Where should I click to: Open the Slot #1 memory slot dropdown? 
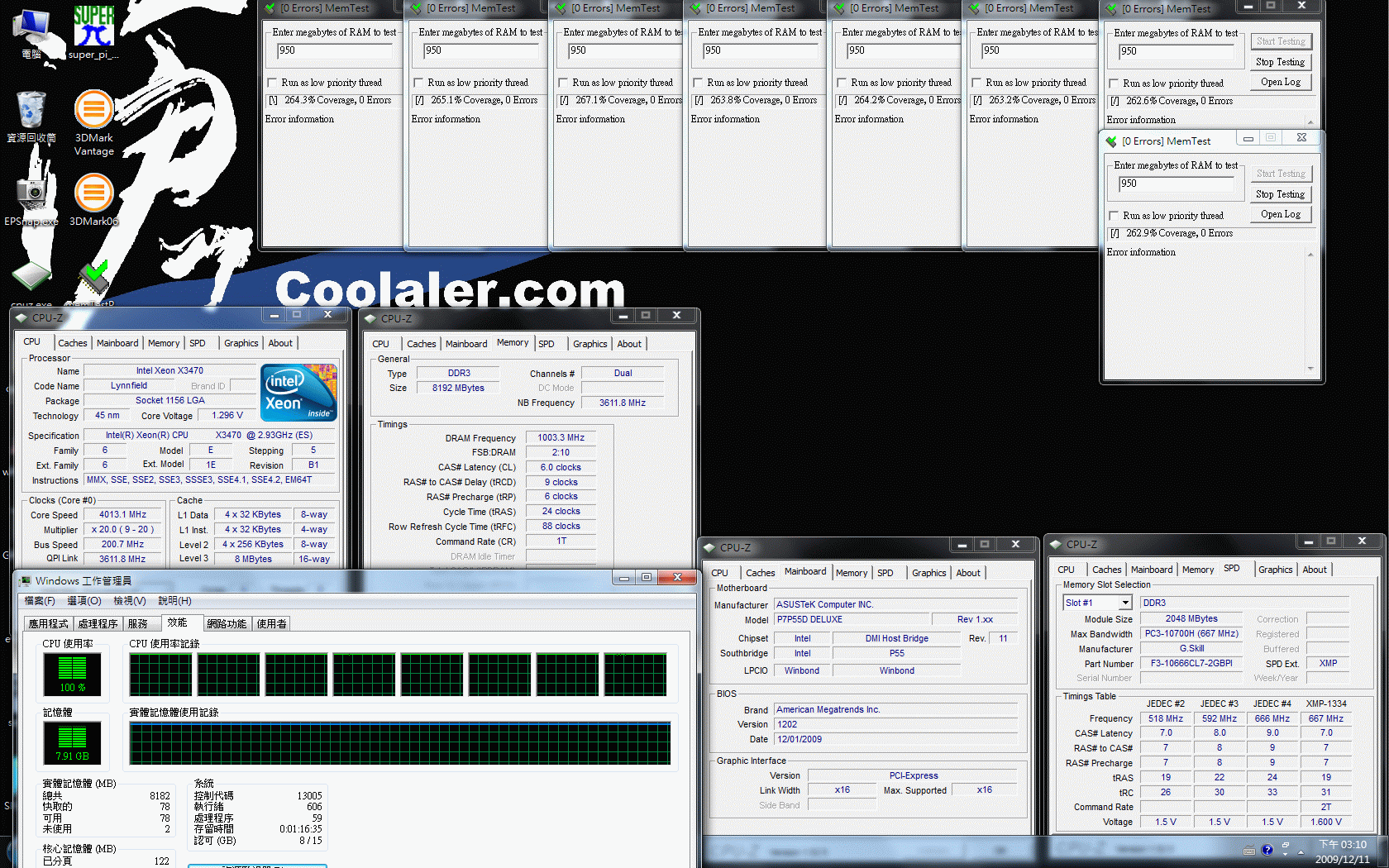tap(1125, 603)
